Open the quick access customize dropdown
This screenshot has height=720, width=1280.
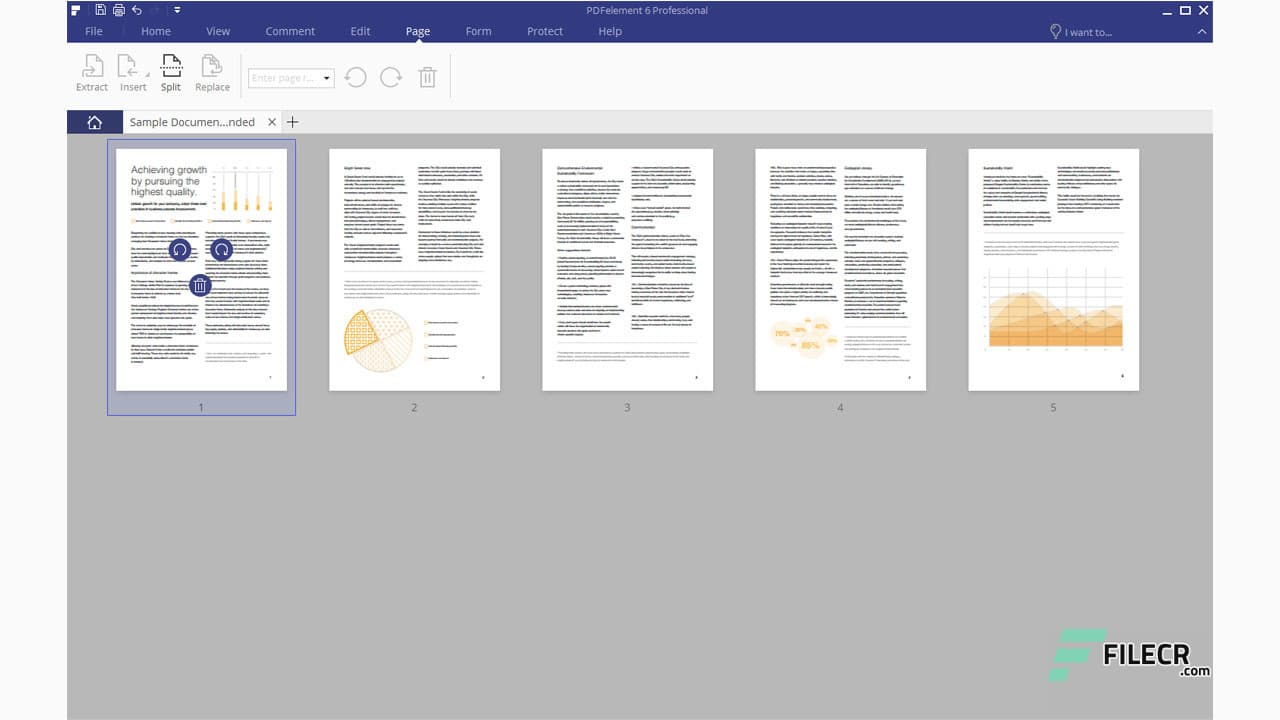coord(176,9)
